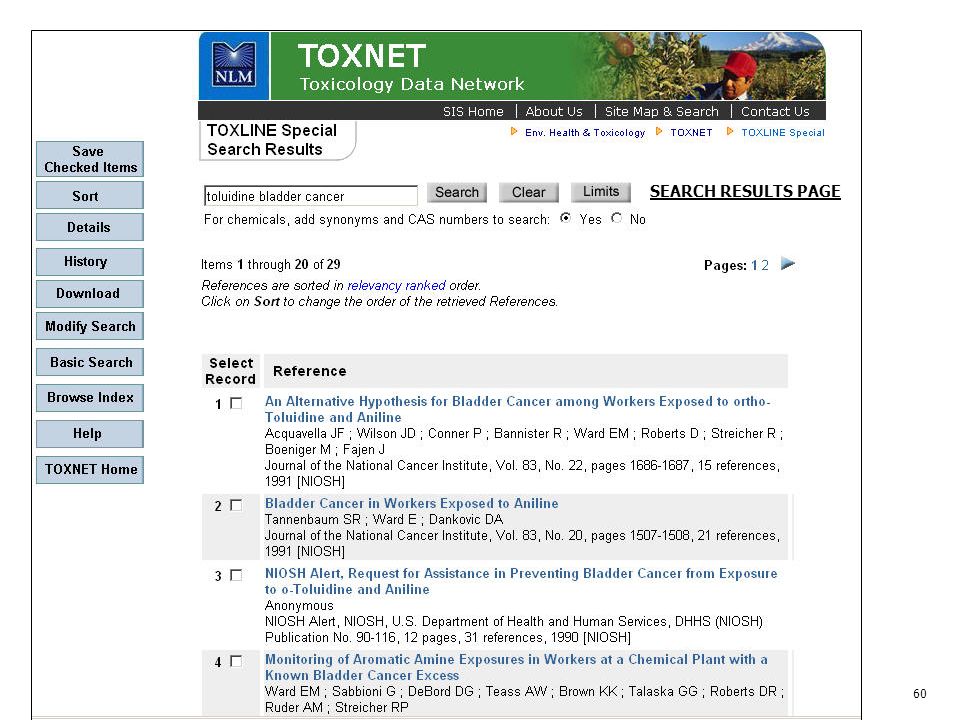Click arrow icon before TOXLINE Special breadcrumb
Image resolution: width=960 pixels, height=720 pixels.
click(730, 132)
